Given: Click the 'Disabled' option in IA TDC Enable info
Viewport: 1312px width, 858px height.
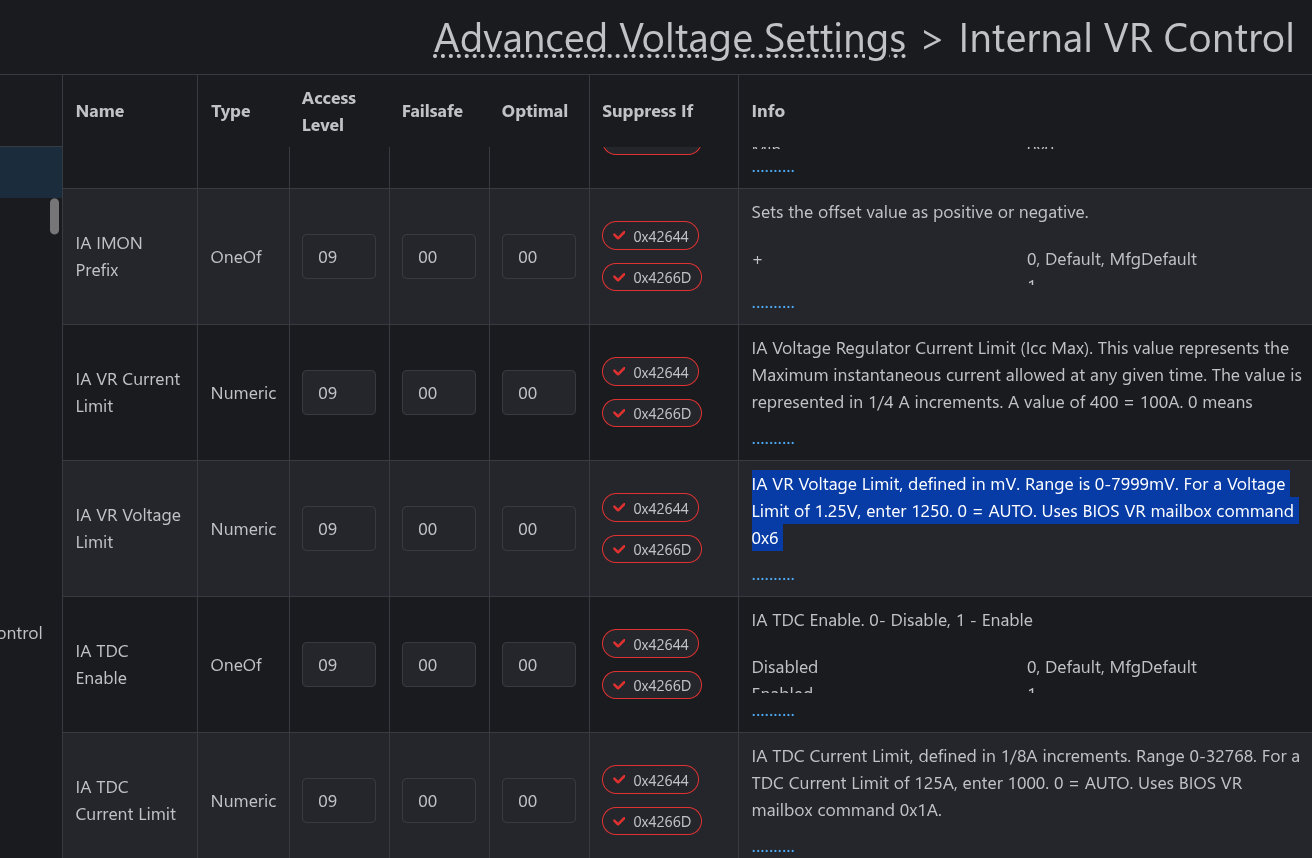Looking at the screenshot, I should [785, 667].
